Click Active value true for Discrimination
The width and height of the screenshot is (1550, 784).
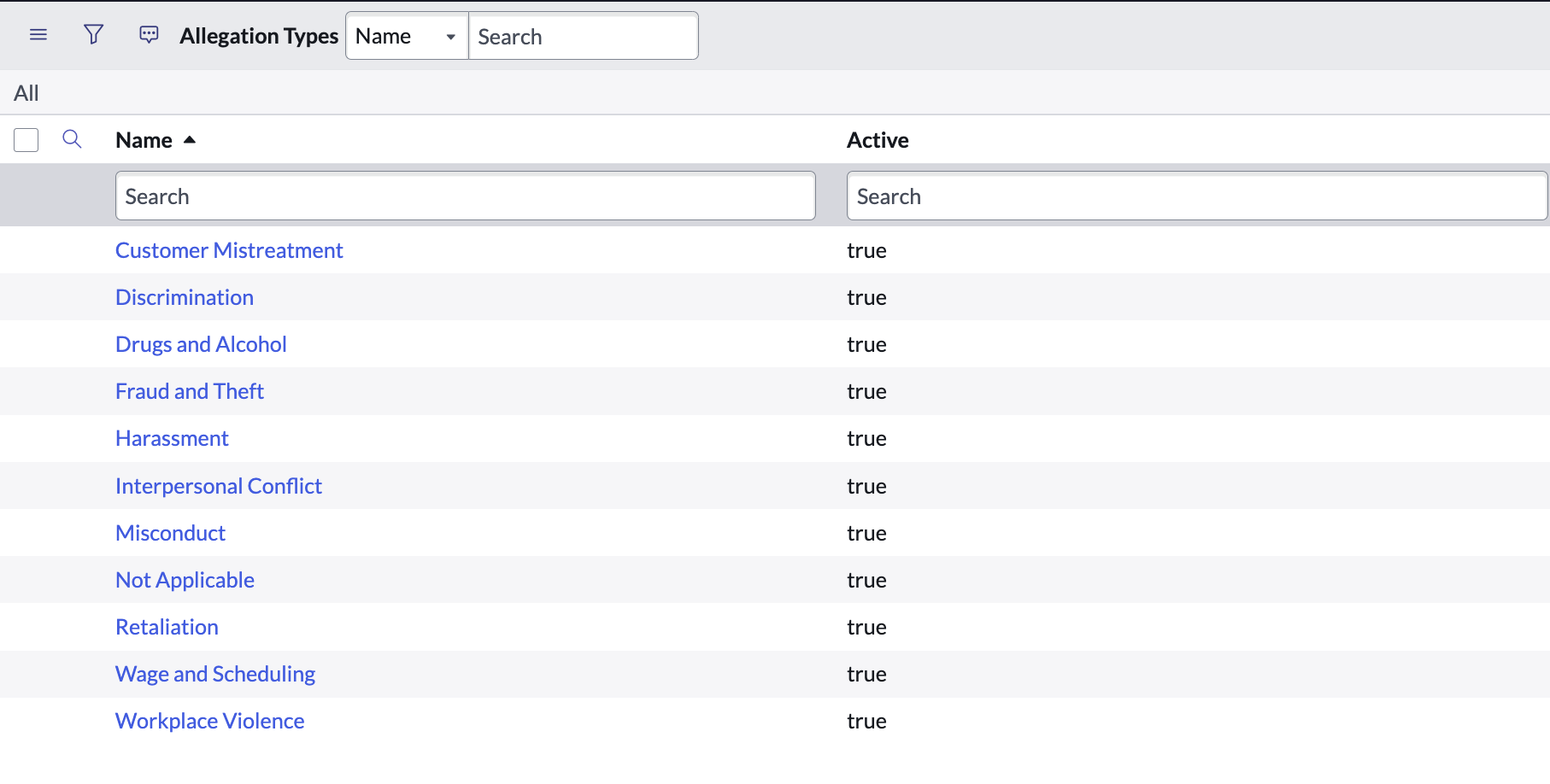[866, 297]
